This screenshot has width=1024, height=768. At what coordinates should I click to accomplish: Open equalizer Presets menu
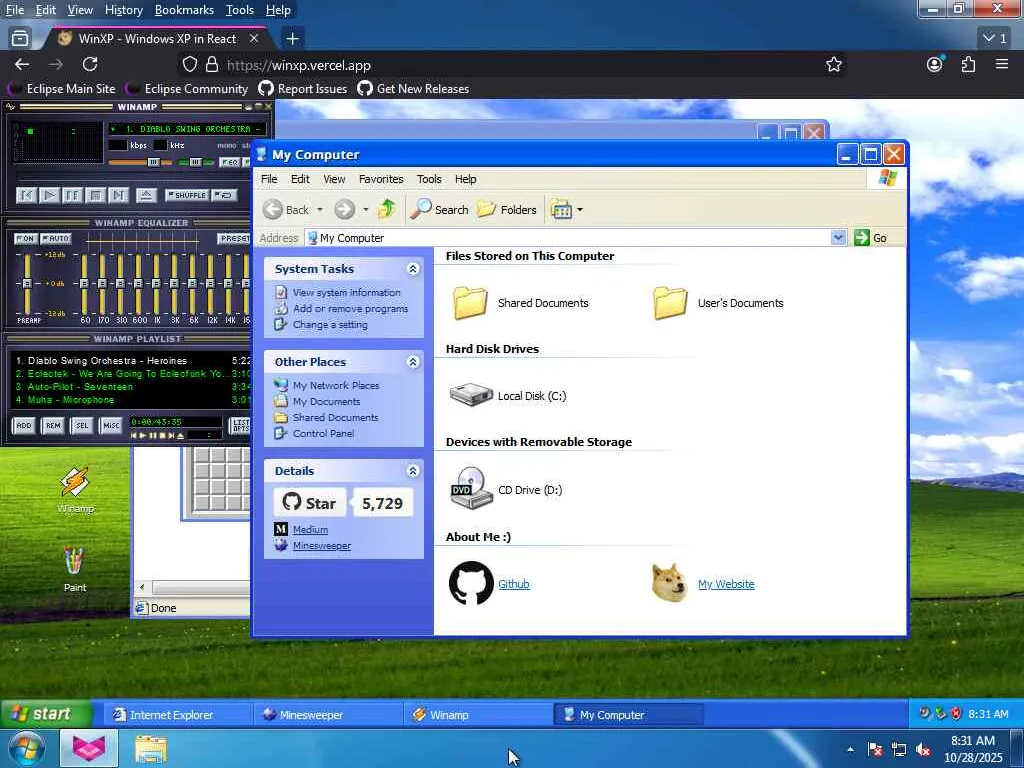point(233,238)
